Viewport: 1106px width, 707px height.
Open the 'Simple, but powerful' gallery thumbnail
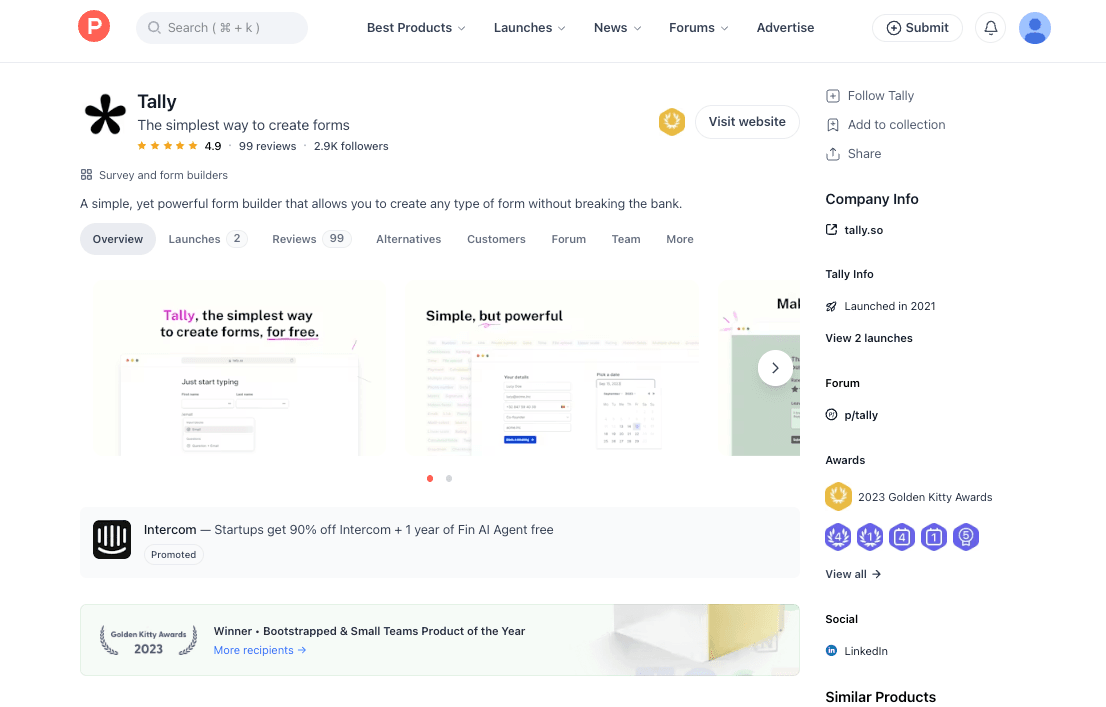[x=554, y=369]
